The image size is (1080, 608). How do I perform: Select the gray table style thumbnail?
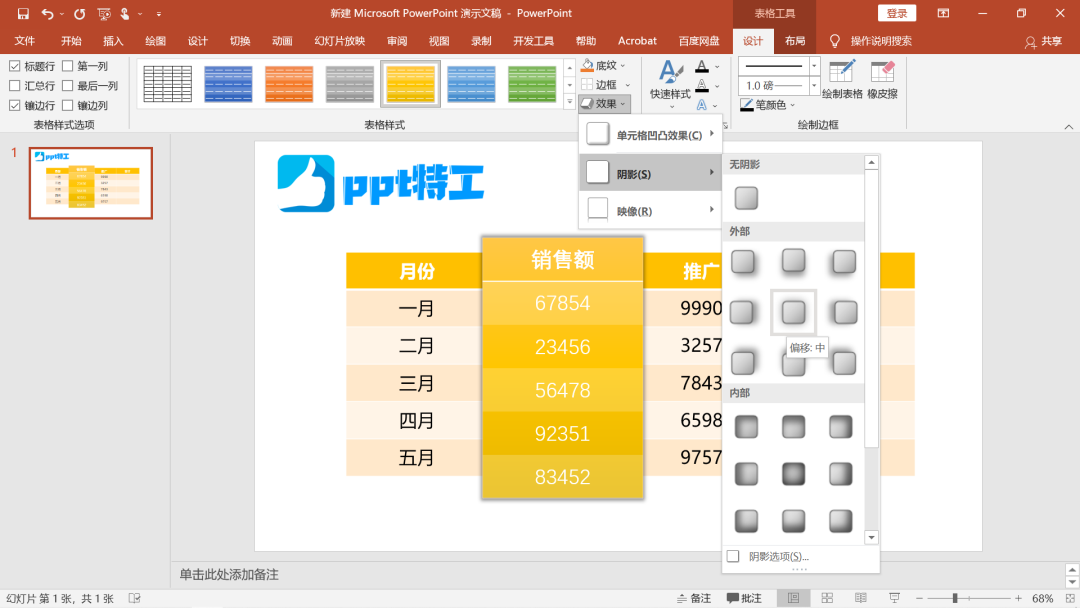349,84
